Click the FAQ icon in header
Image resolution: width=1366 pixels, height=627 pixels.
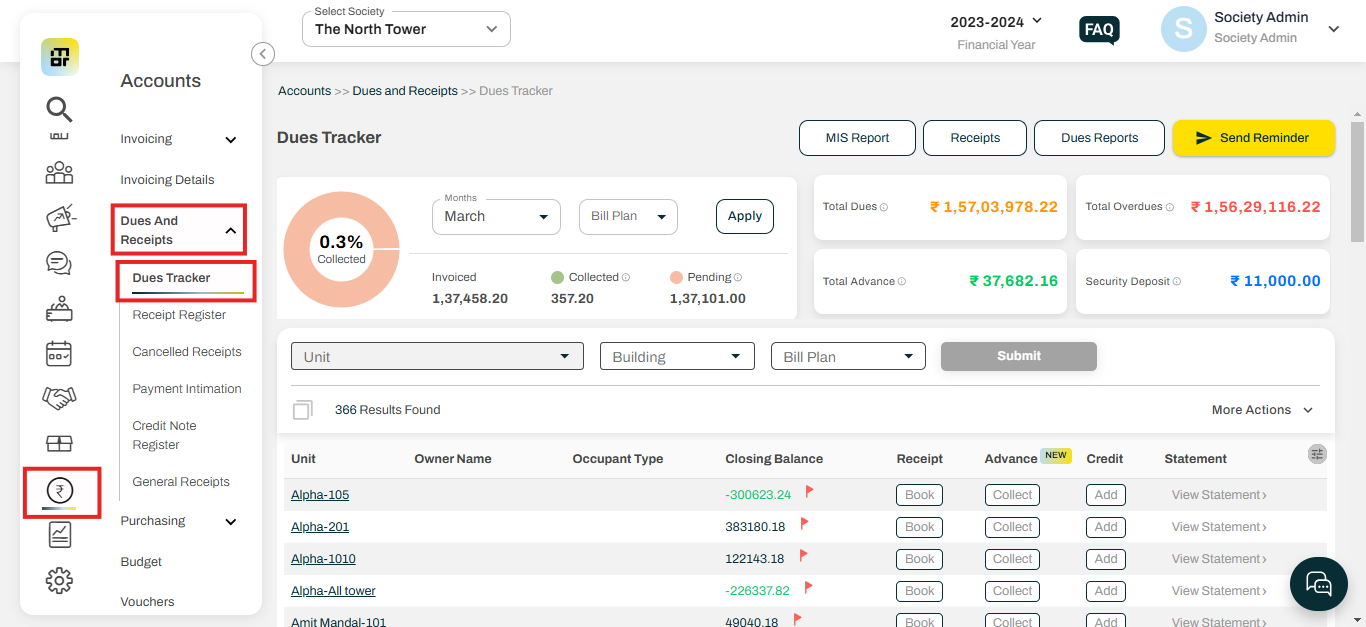(x=1099, y=30)
